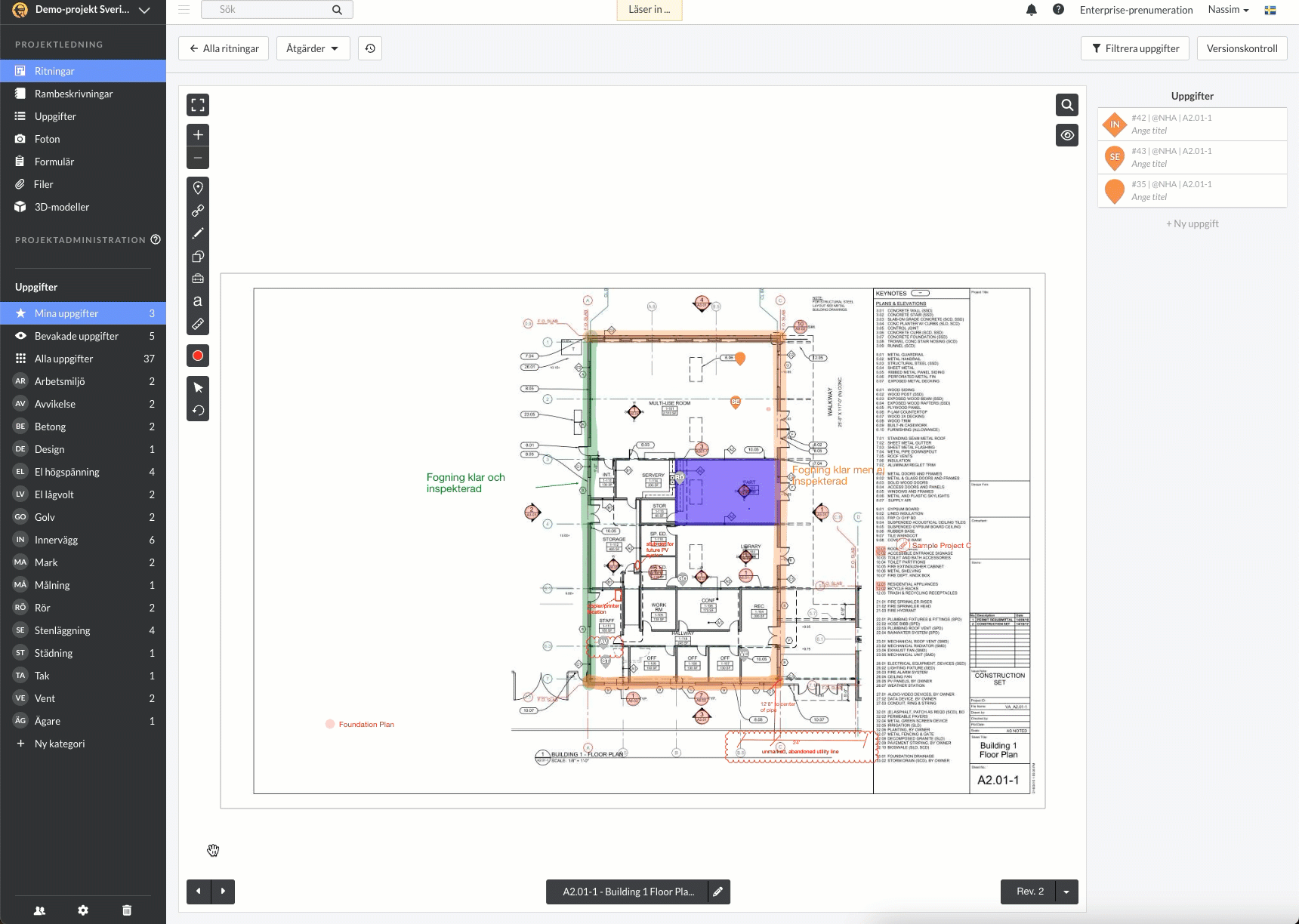1299x924 pixels.
Task: Add Ny kategori in sidebar
Action: [x=83, y=744]
